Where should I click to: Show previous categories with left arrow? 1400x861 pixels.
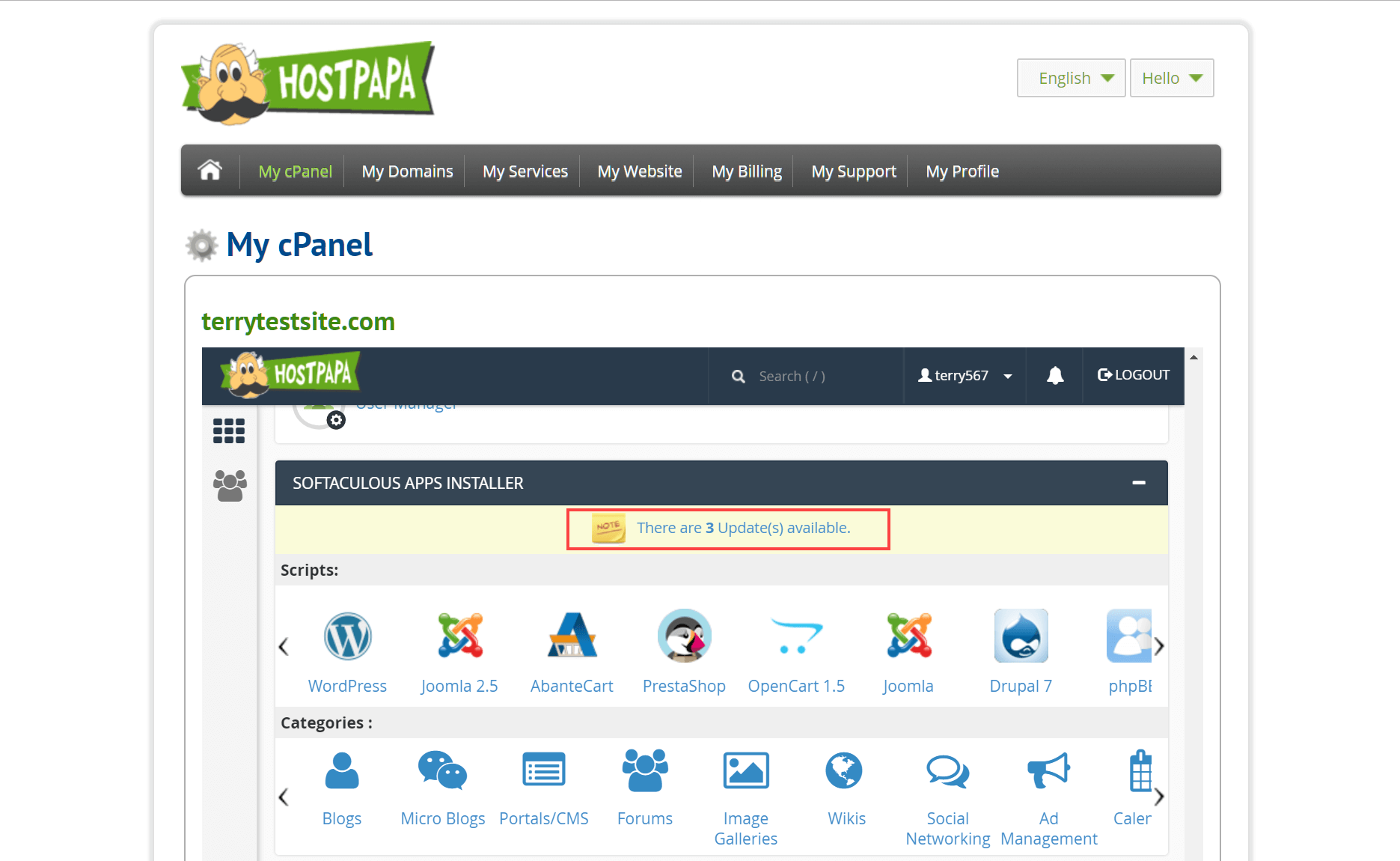[x=284, y=797]
